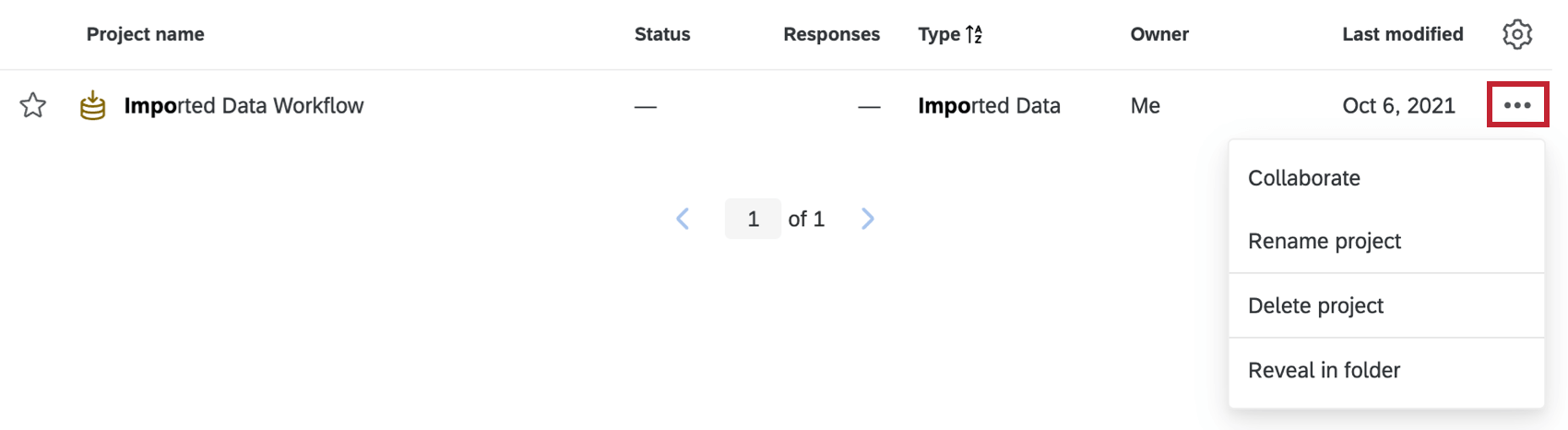Open the Imported Data Workflow project
Viewport: 1568px width, 430px height.
[x=244, y=105]
